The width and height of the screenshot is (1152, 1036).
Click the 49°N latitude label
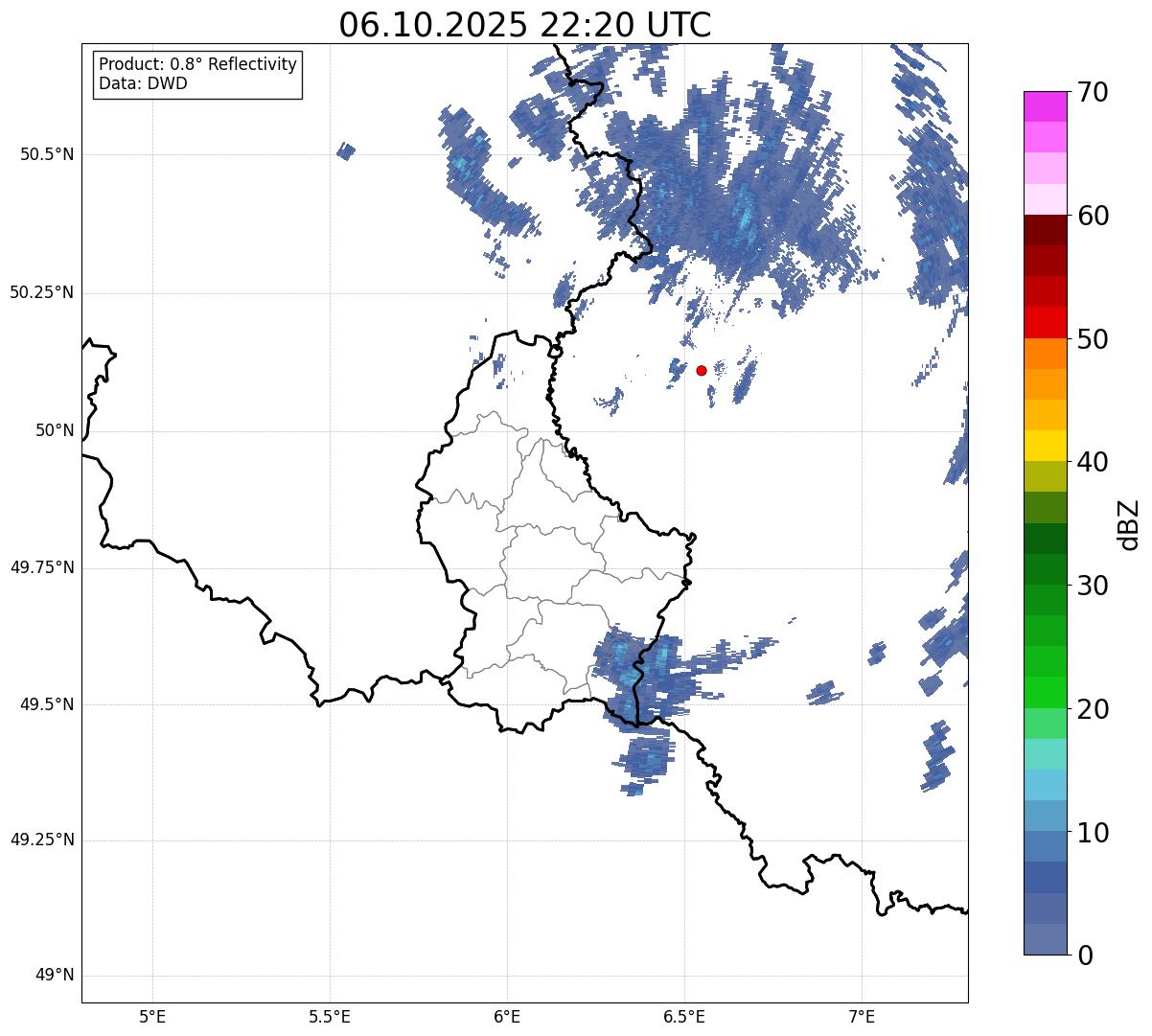coord(55,976)
